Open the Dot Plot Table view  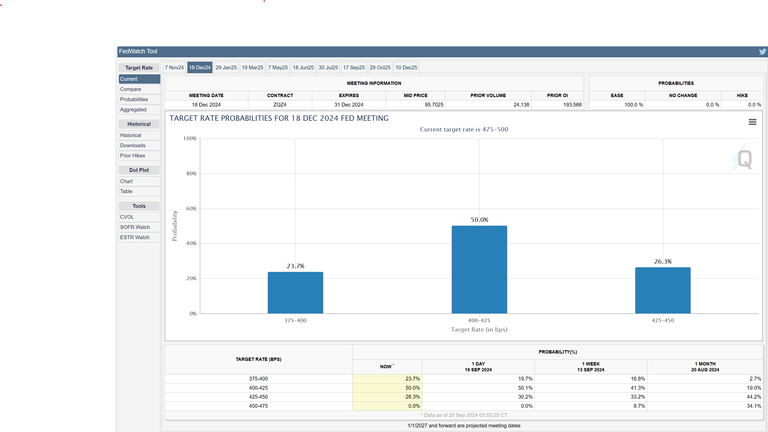126,191
